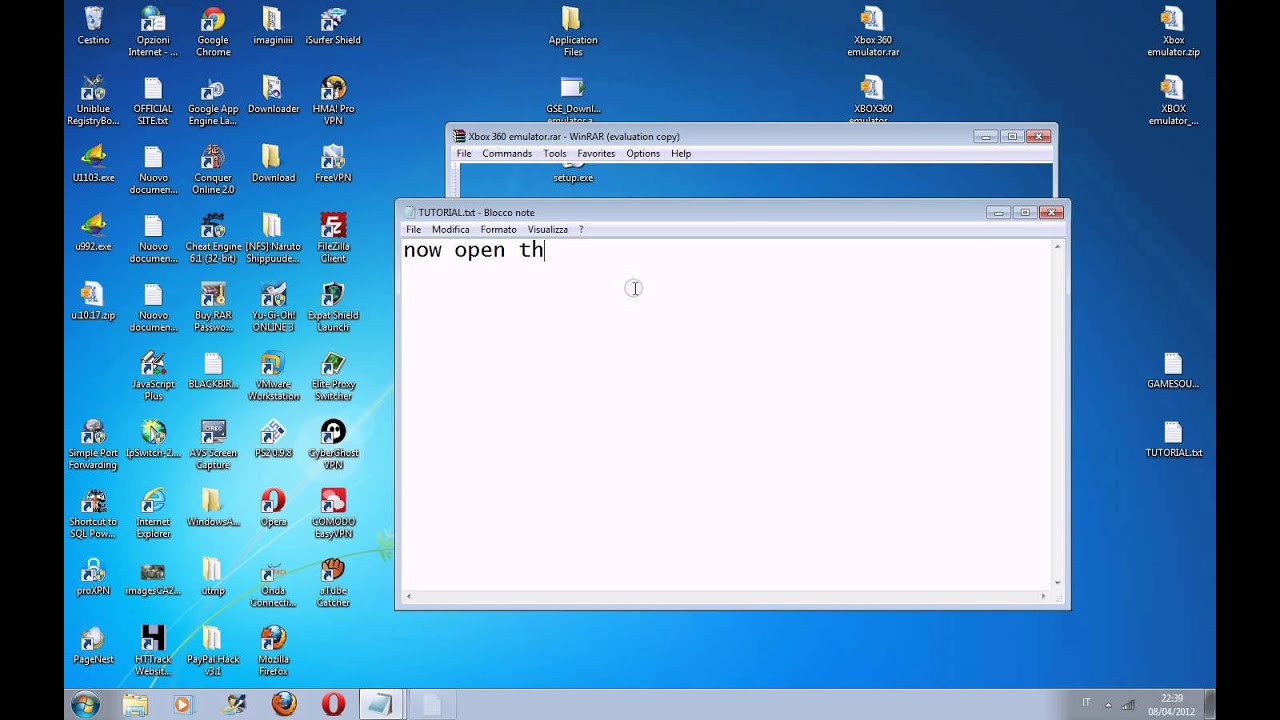Open VMware Workstation shortcut
The image size is (1280, 720).
point(273,377)
